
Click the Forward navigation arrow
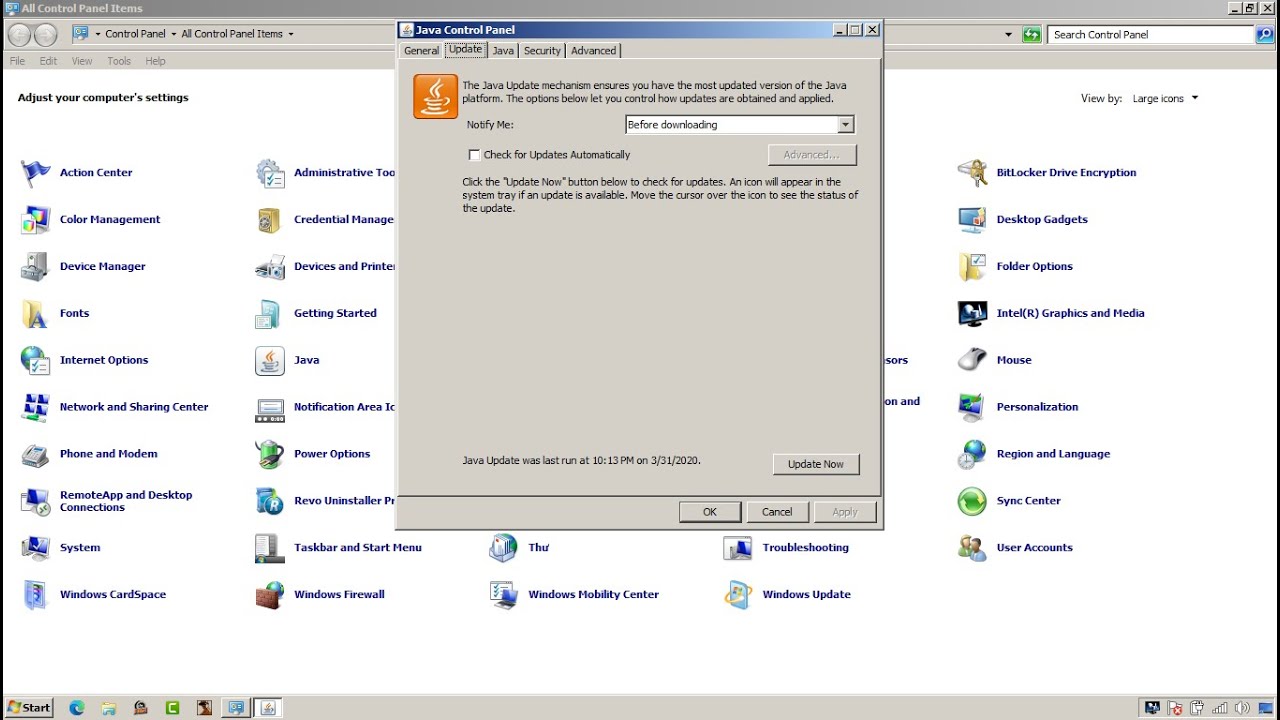pos(45,35)
